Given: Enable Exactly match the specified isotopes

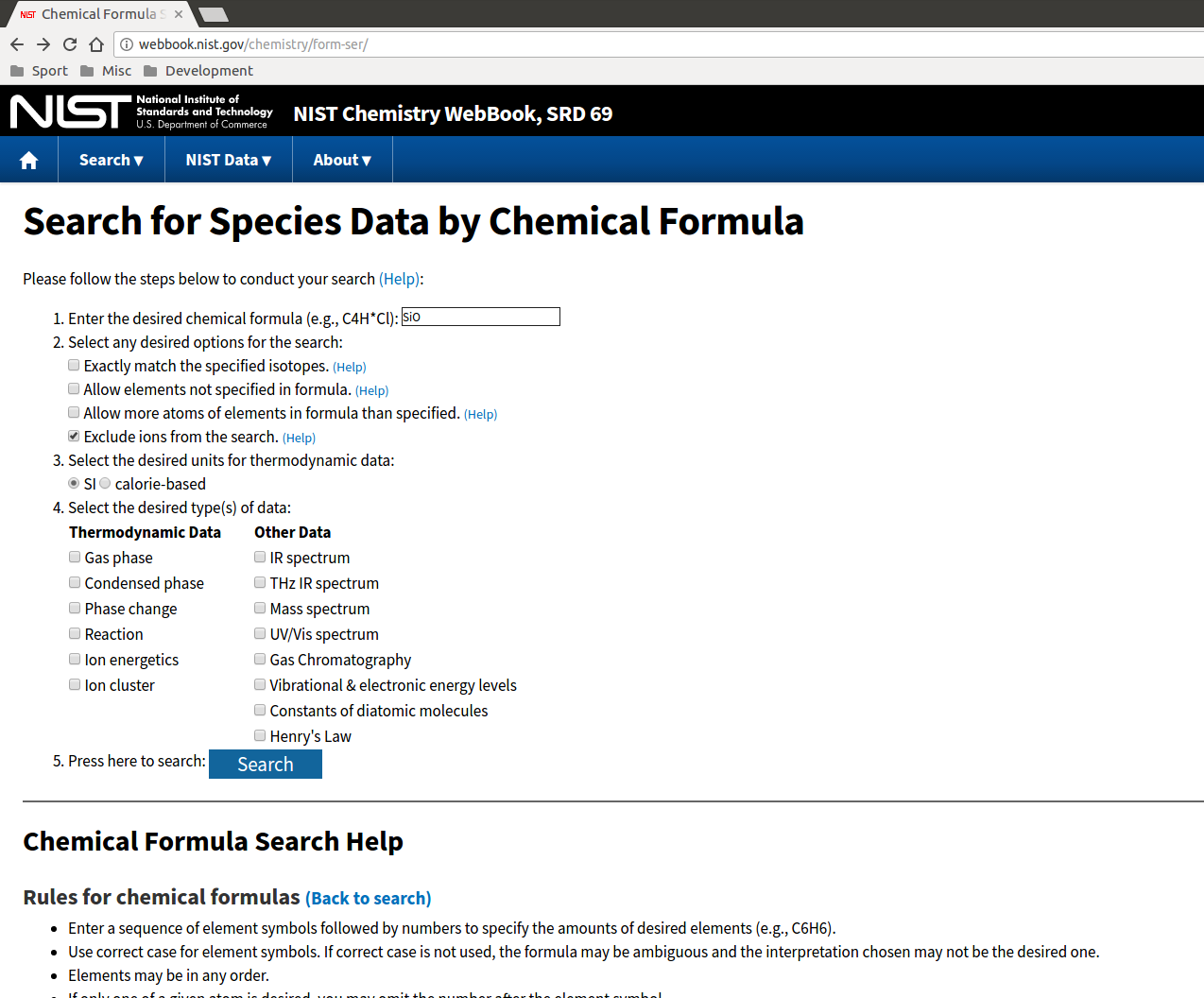Looking at the screenshot, I should coord(74,365).
